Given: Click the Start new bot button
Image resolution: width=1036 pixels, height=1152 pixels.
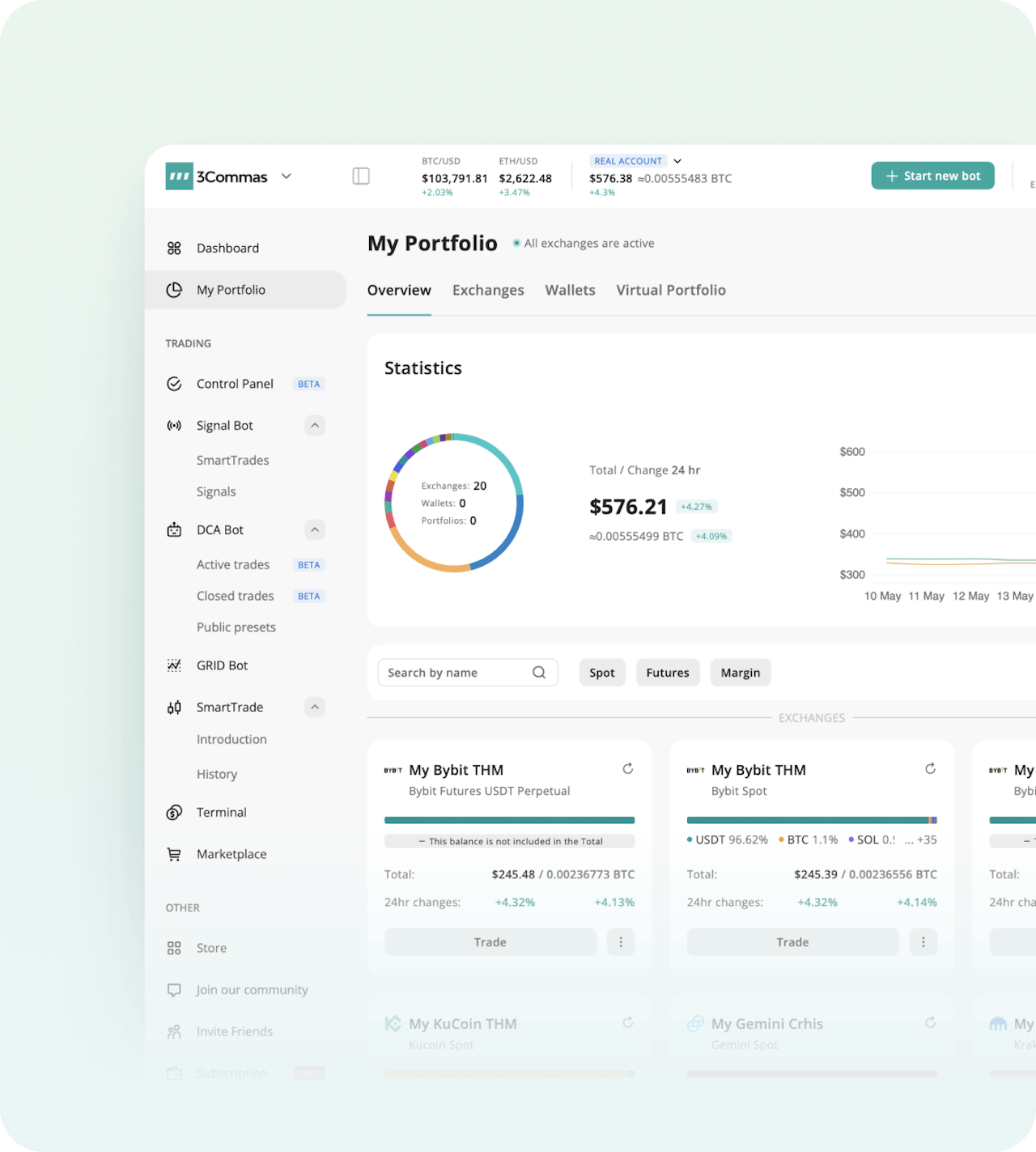Looking at the screenshot, I should 932,176.
